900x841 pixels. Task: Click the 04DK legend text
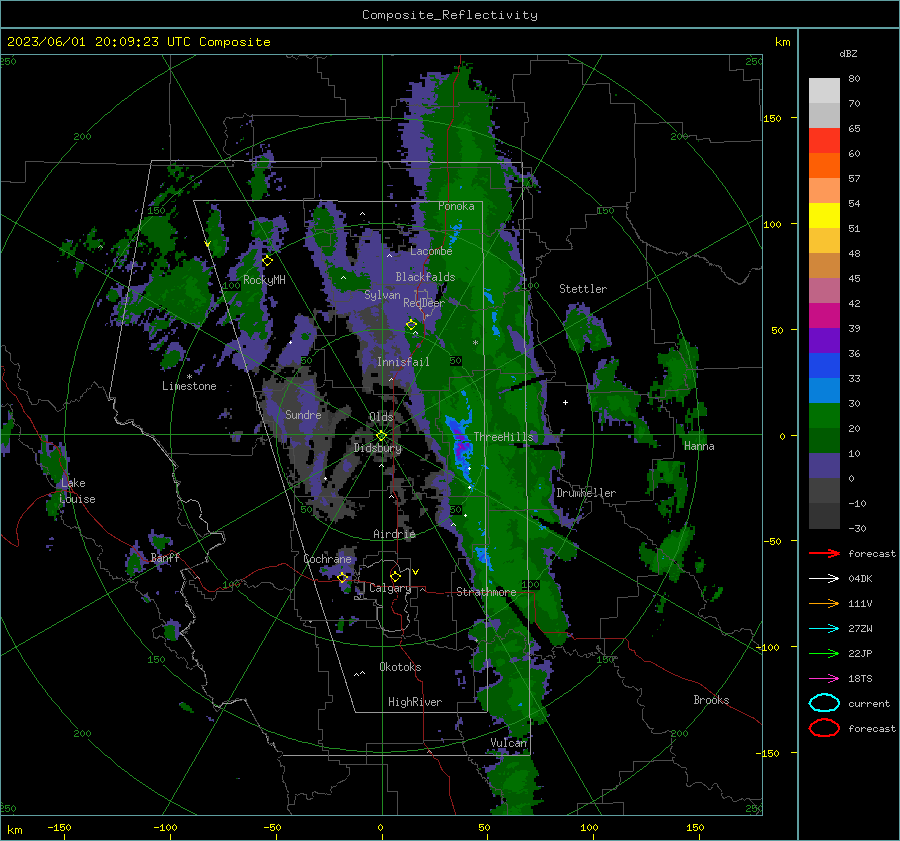pyautogui.click(x=860, y=579)
